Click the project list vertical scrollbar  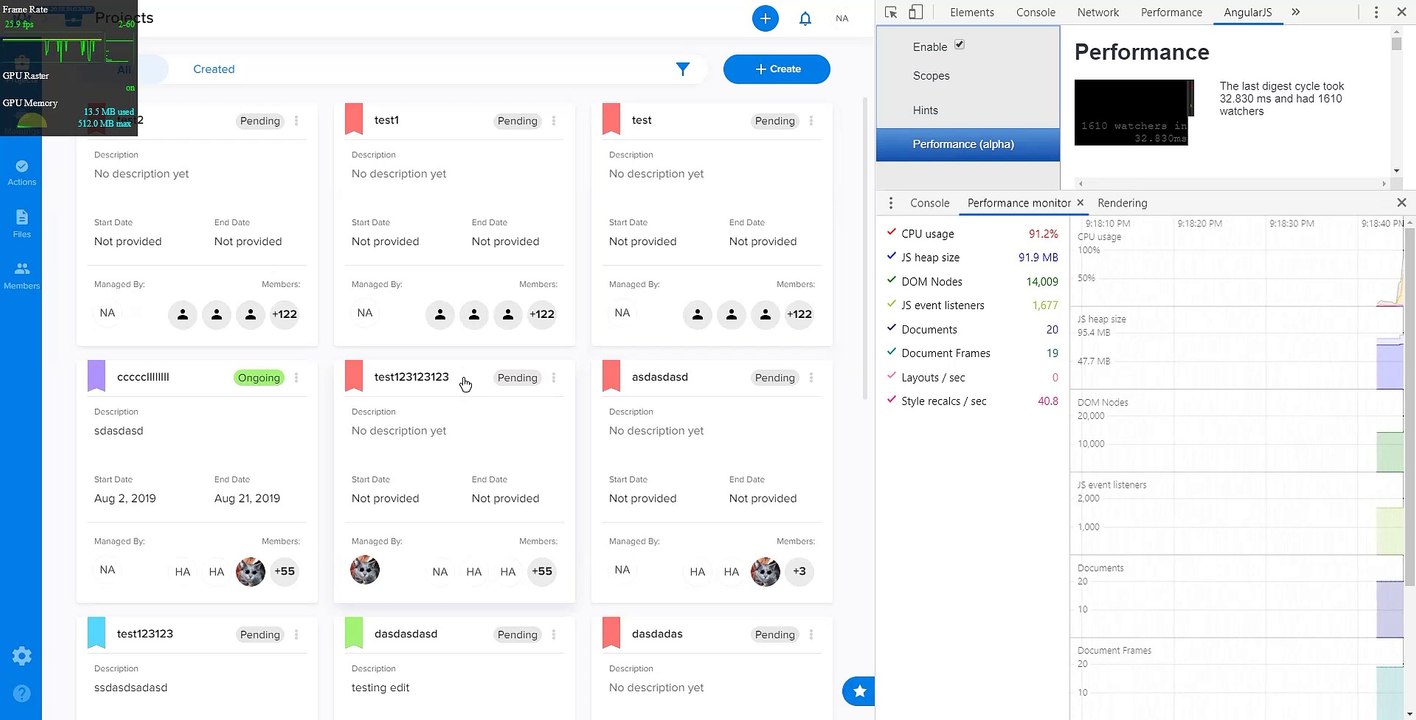tap(866, 250)
